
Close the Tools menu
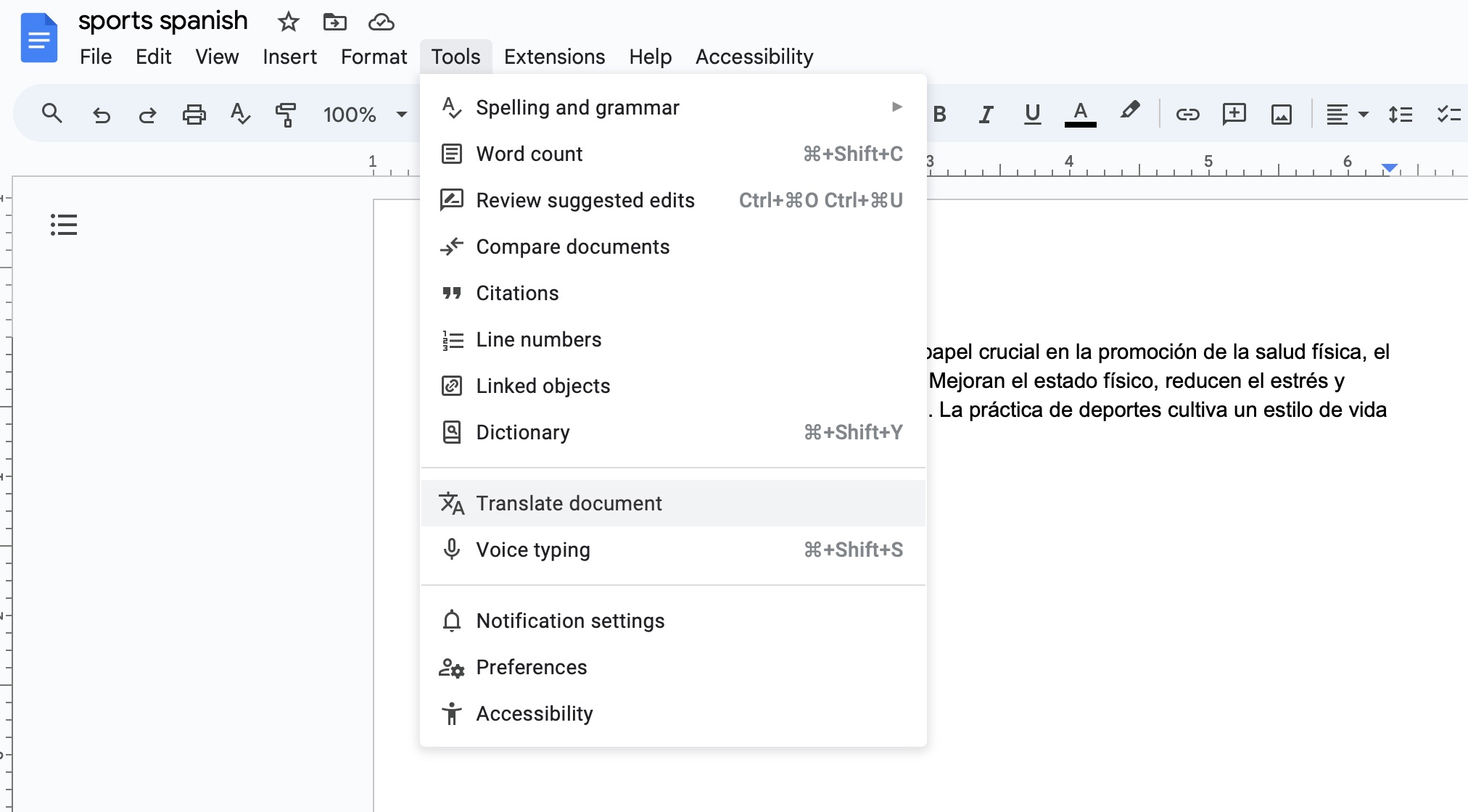pos(455,57)
